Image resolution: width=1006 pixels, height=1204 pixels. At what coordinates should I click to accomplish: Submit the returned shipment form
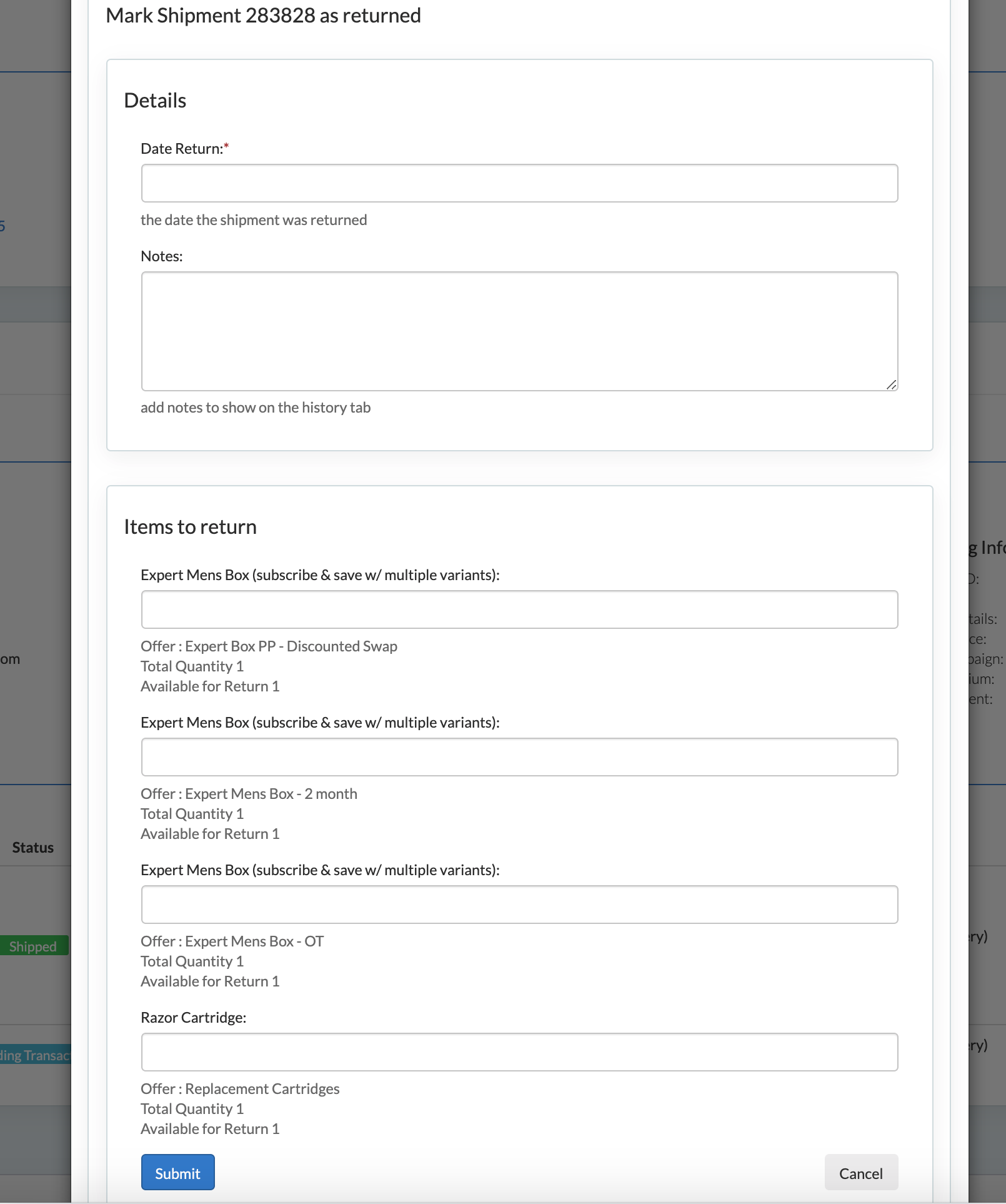click(177, 1172)
